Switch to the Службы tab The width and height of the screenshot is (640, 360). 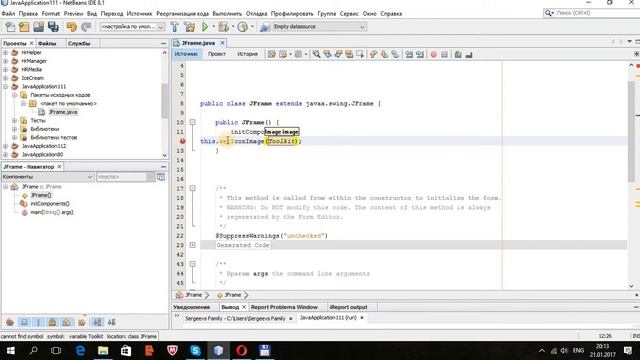tap(79, 43)
